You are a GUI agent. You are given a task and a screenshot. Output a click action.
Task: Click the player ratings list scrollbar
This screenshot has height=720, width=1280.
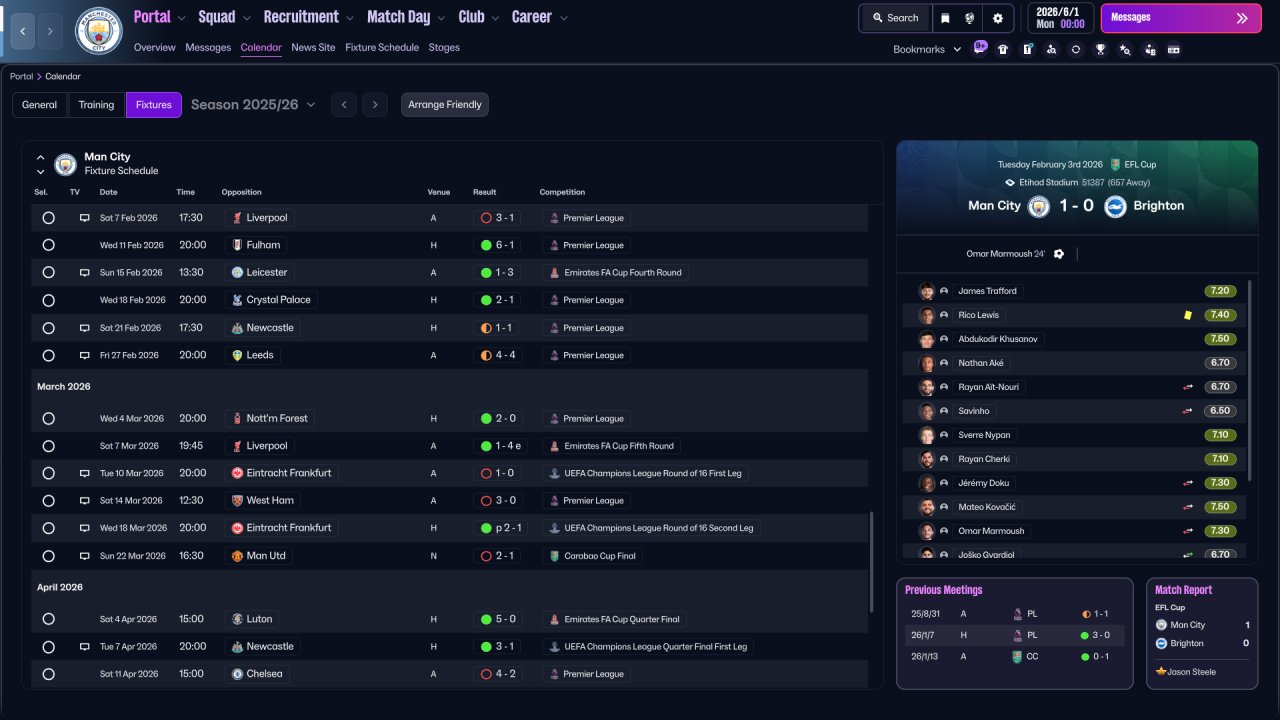1250,380
